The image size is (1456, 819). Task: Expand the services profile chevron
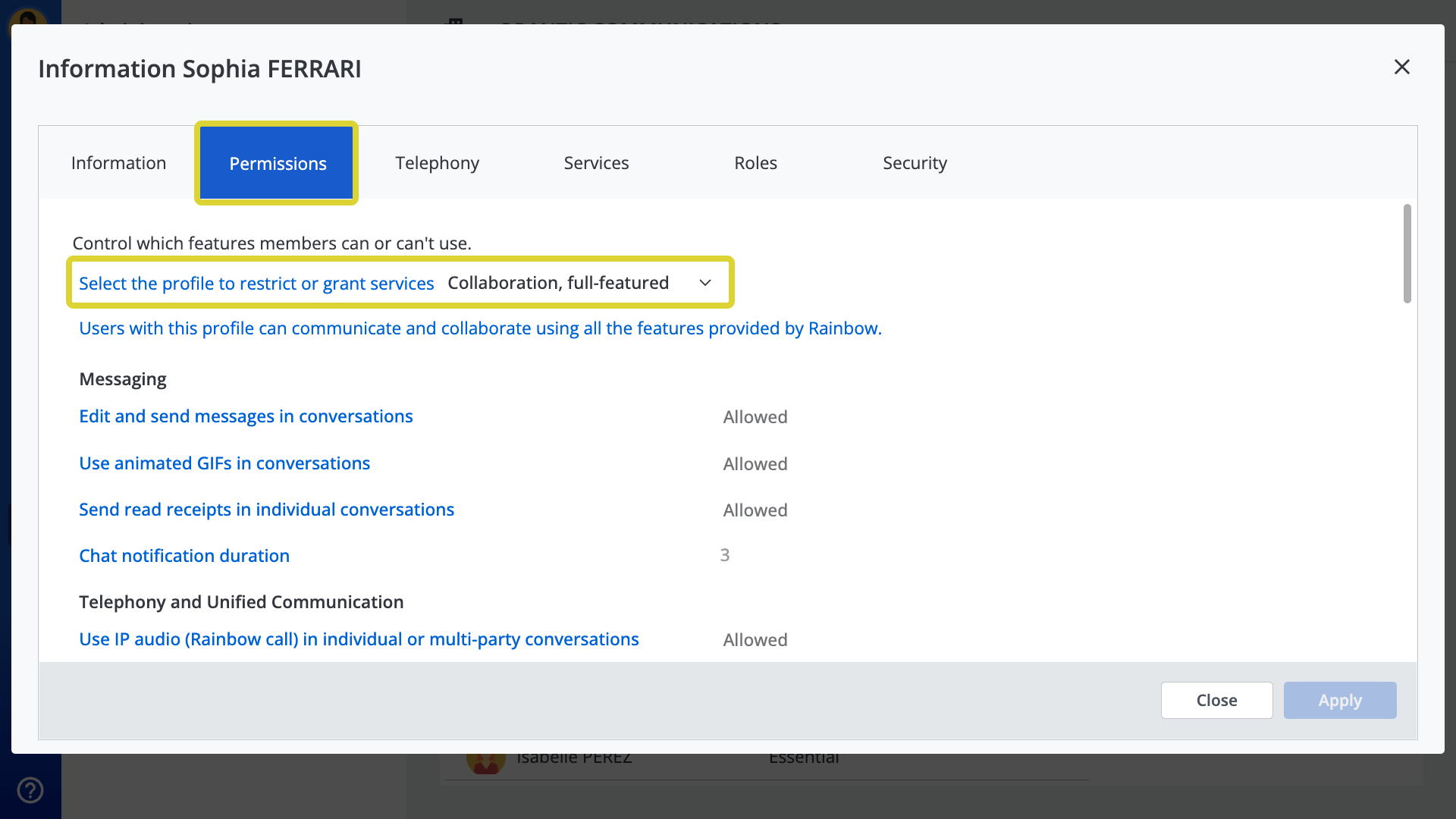click(x=704, y=282)
